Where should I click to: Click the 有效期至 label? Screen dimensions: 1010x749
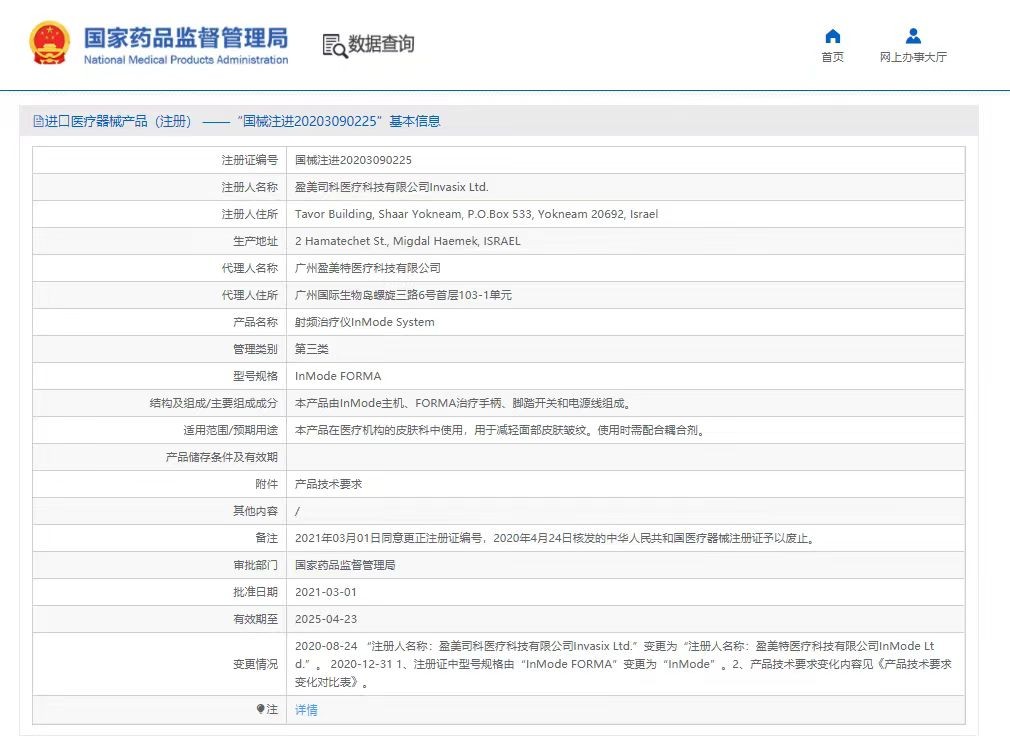tap(255, 620)
